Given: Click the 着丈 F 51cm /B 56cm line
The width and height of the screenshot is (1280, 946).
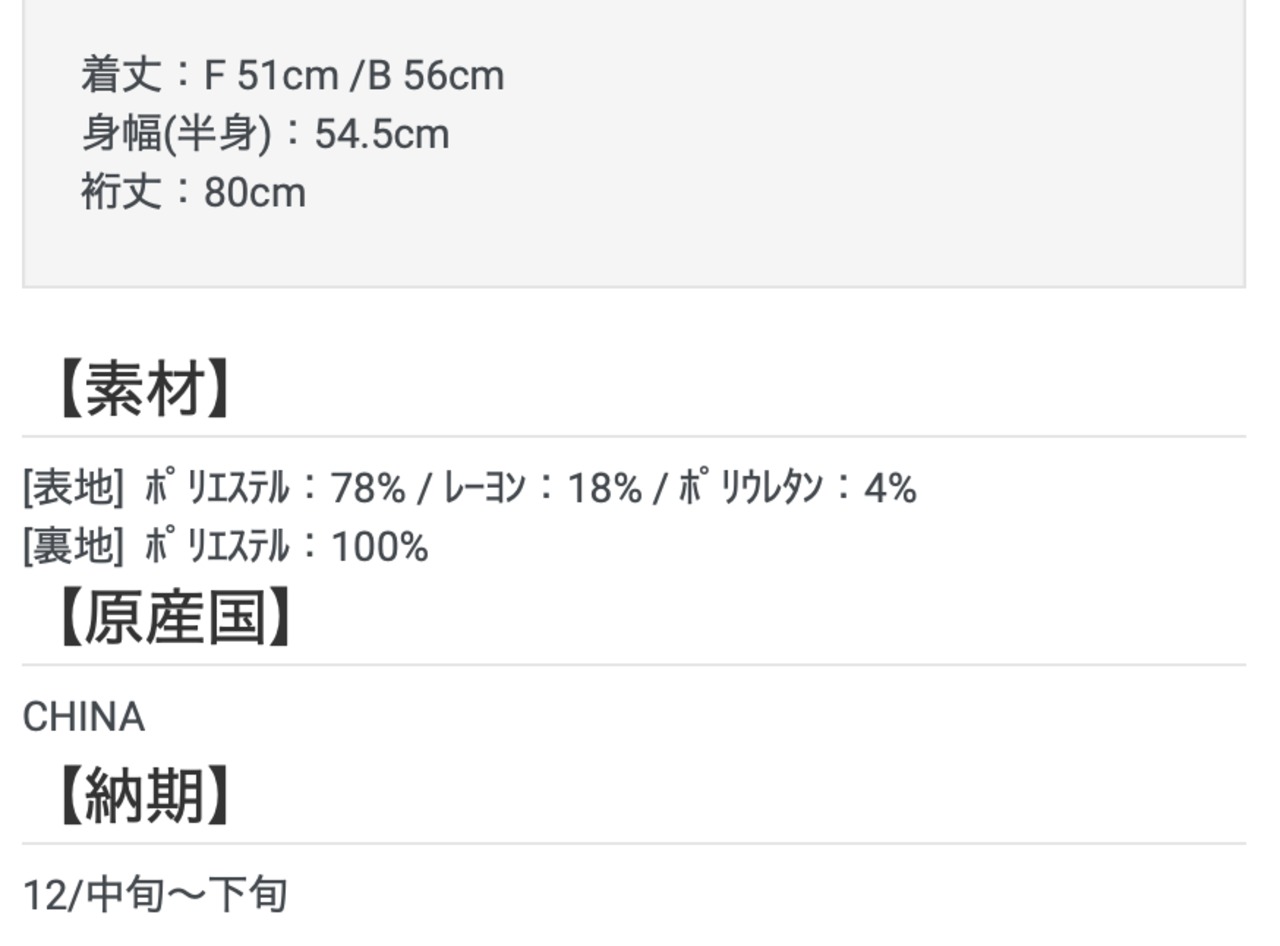Looking at the screenshot, I should (292, 76).
